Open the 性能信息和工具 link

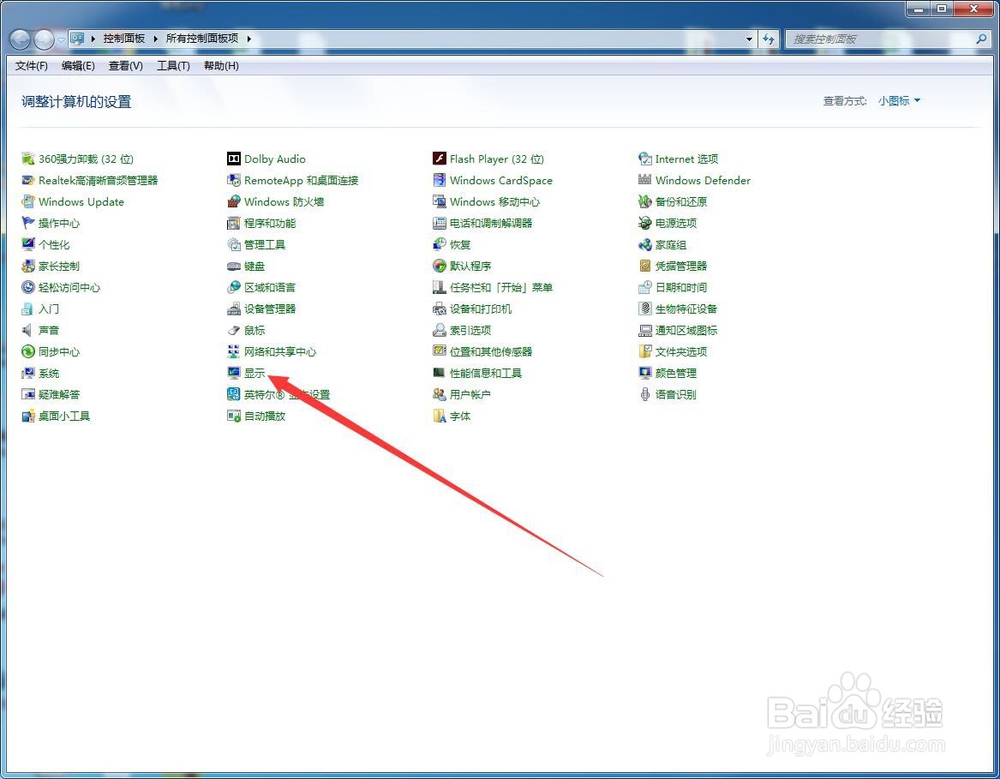[485, 373]
